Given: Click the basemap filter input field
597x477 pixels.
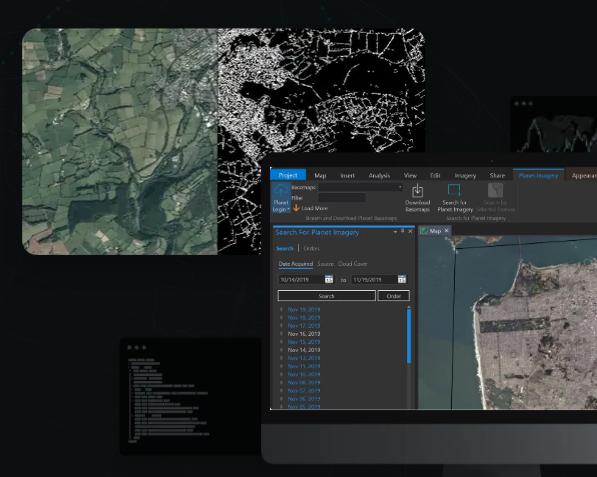Looking at the screenshot, I should tap(342, 198).
